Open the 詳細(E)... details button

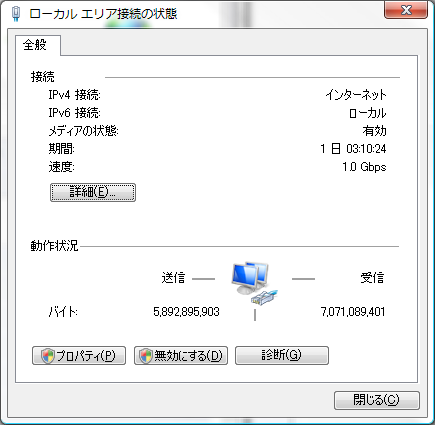point(93,192)
